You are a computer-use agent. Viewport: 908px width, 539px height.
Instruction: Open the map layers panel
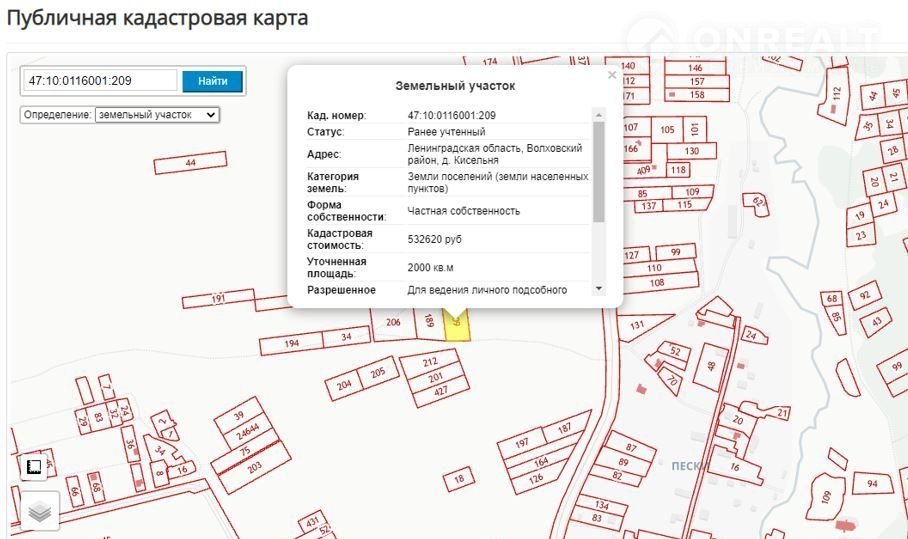(39, 511)
